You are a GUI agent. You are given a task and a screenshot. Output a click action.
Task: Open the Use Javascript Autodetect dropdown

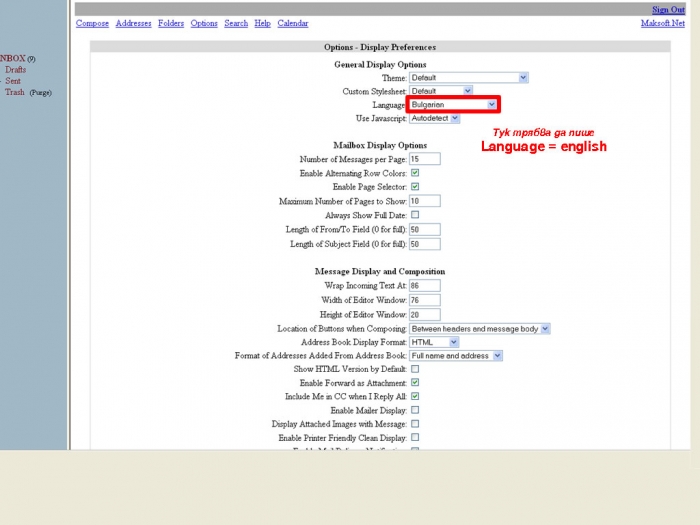434,118
